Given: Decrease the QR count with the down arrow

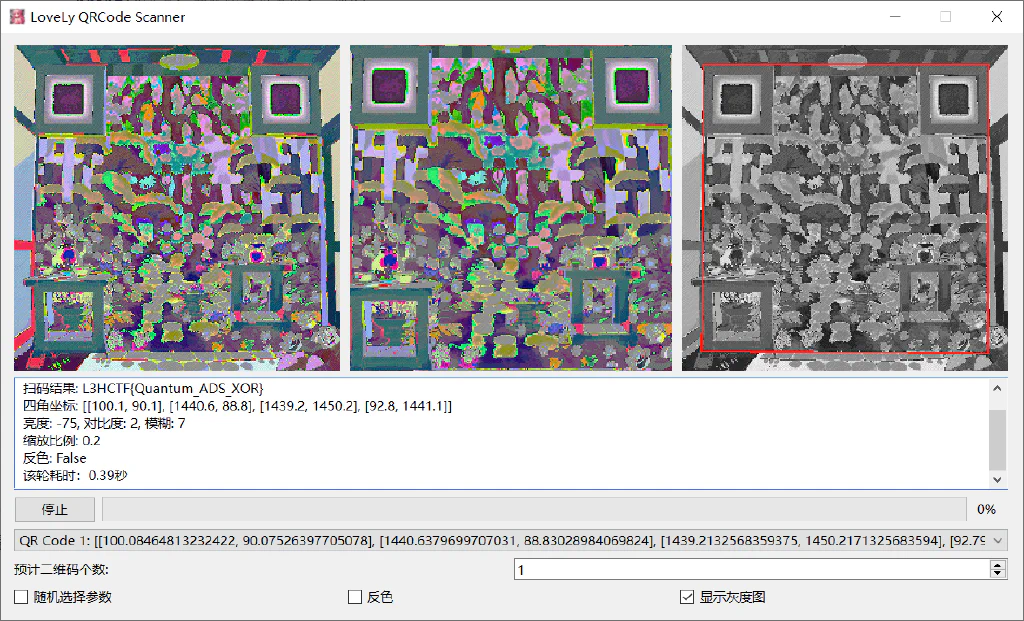Looking at the screenshot, I should click(997, 575).
